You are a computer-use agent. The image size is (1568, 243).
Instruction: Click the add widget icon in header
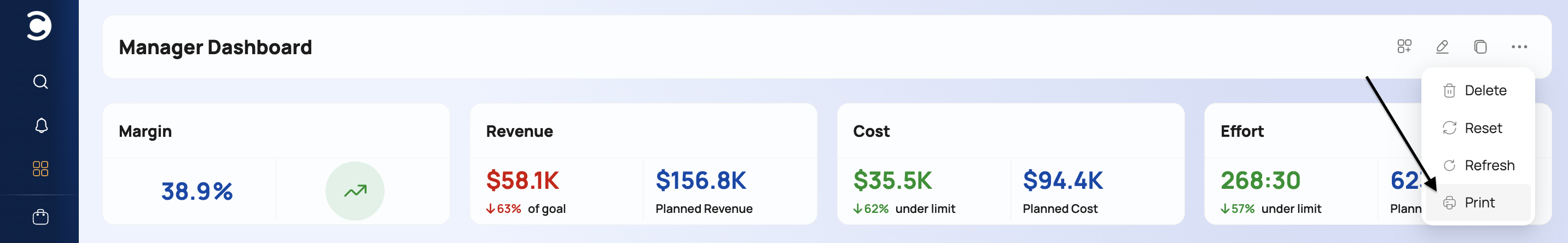pos(1404,47)
